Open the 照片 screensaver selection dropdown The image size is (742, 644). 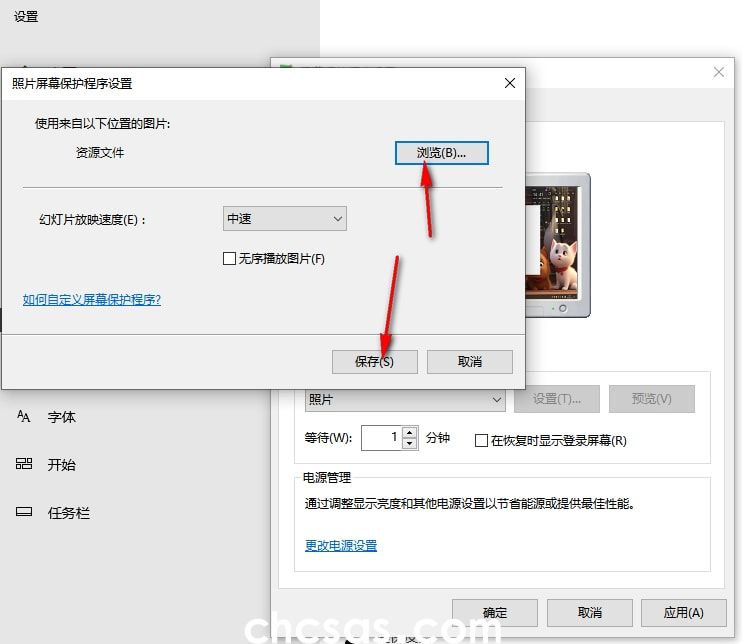tap(405, 399)
